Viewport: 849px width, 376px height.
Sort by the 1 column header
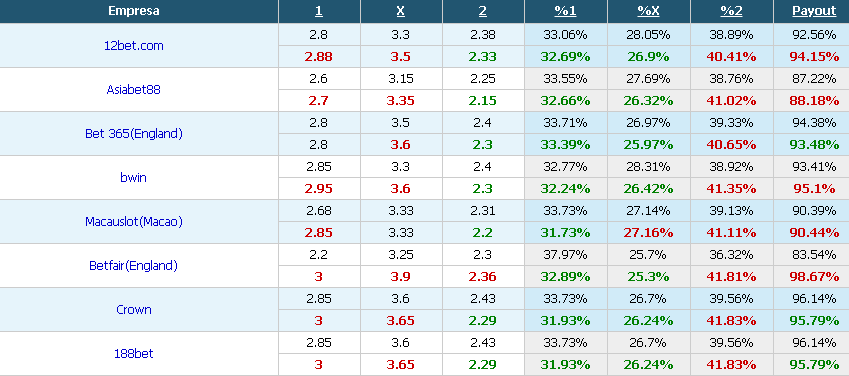tap(319, 11)
